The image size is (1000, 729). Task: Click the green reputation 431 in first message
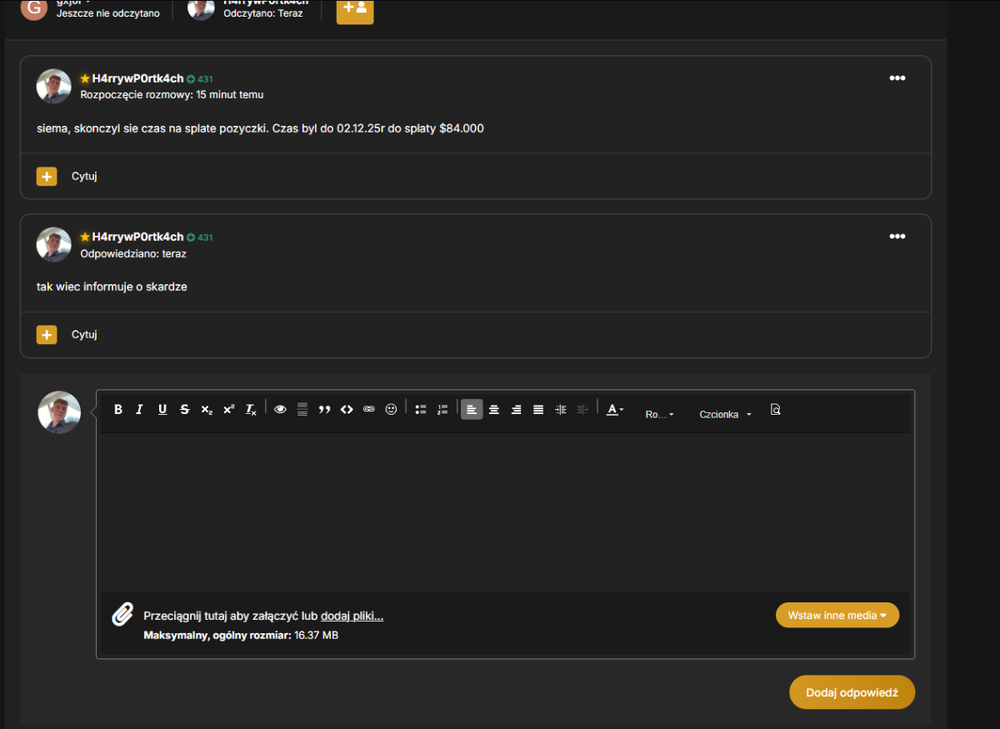pyautogui.click(x=200, y=79)
